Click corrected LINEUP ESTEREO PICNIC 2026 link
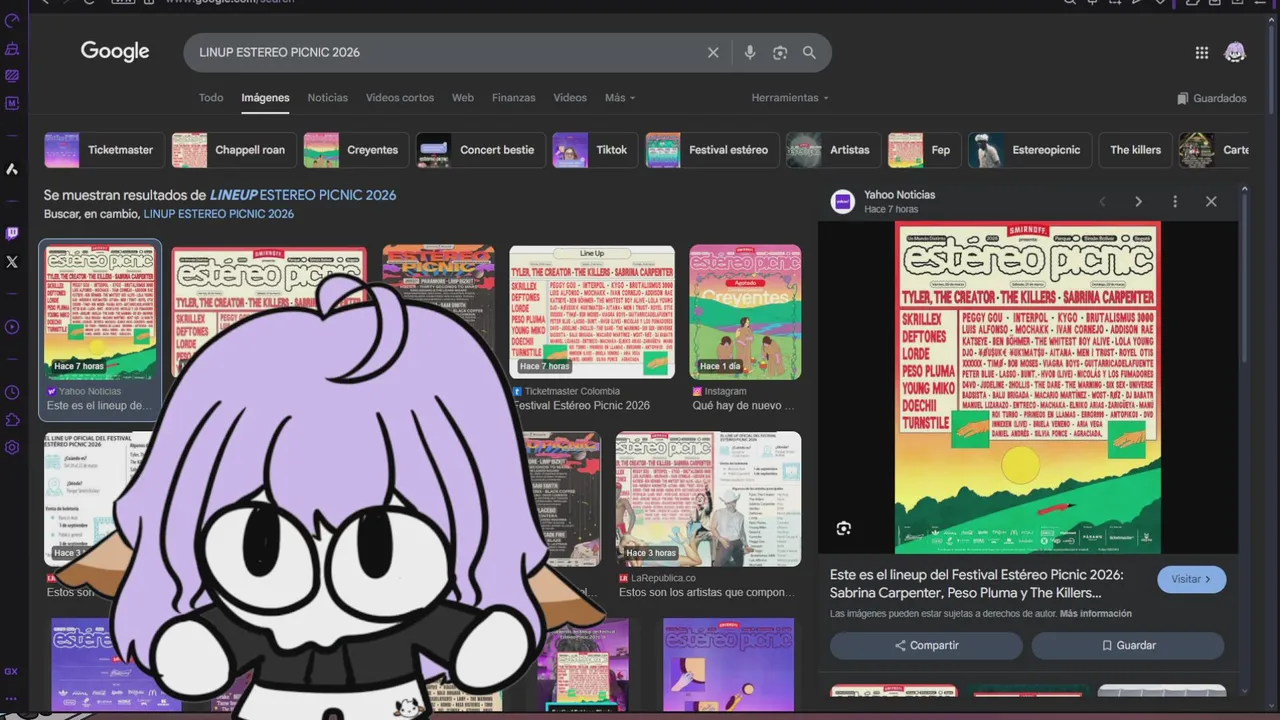Viewport: 1280px width, 720px height. [x=302, y=195]
